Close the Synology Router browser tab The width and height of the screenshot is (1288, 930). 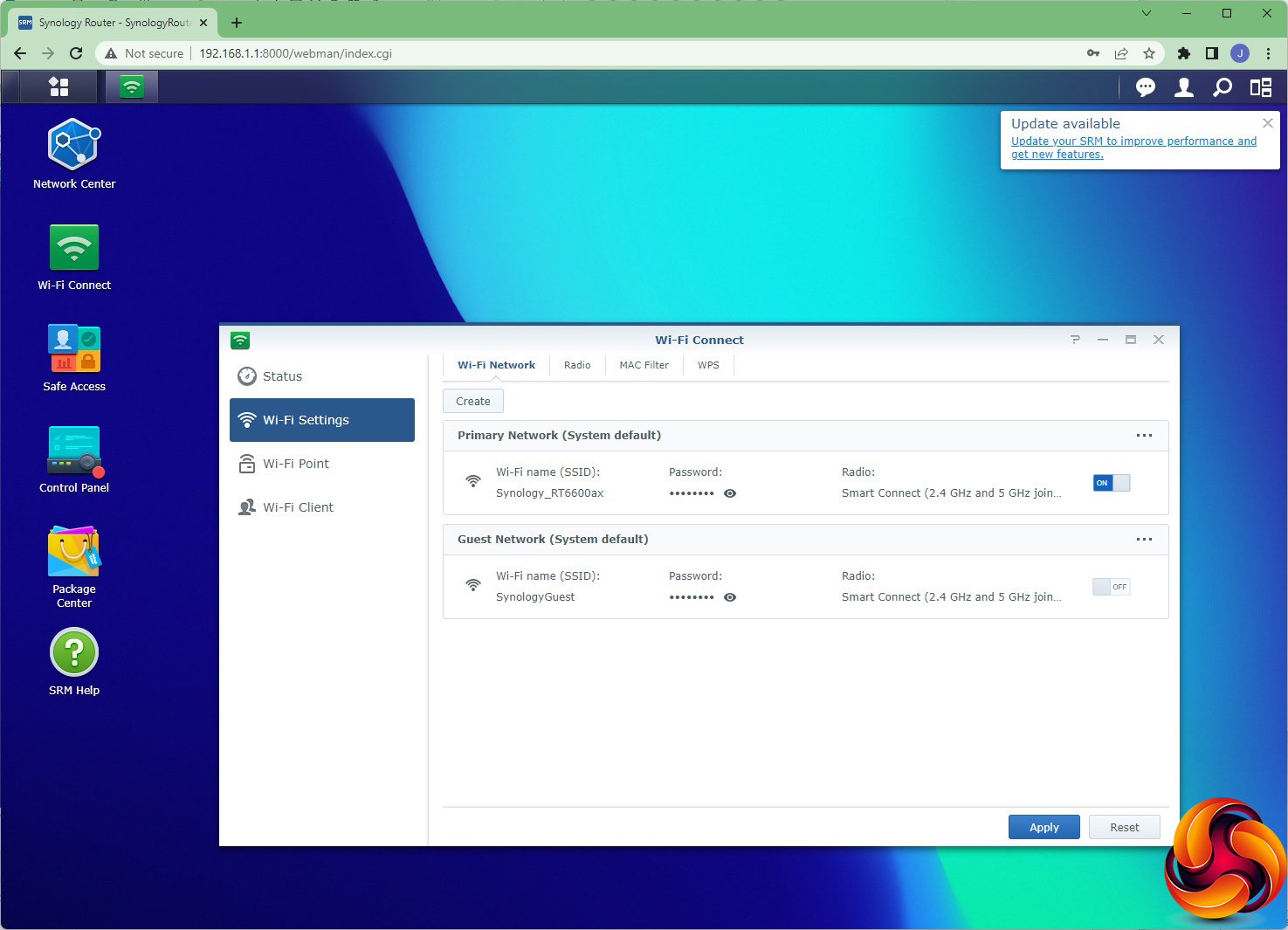[x=203, y=23]
